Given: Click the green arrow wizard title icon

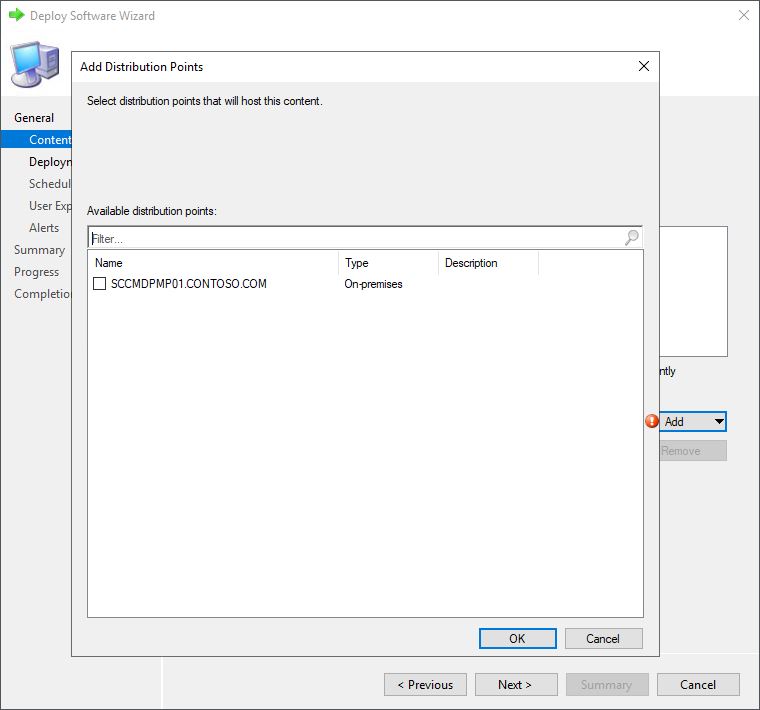Looking at the screenshot, I should coord(16,16).
